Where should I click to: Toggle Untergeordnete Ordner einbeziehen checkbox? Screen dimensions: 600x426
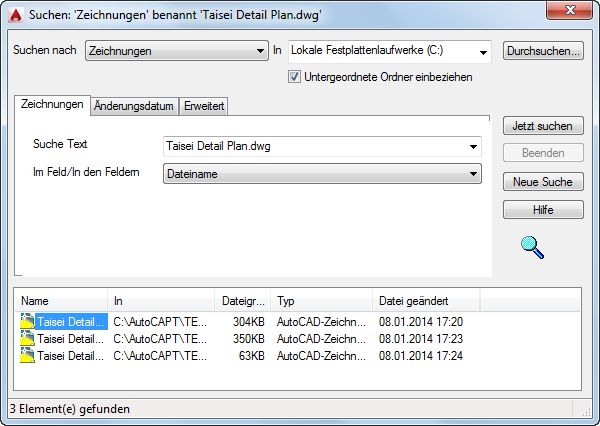click(x=294, y=77)
